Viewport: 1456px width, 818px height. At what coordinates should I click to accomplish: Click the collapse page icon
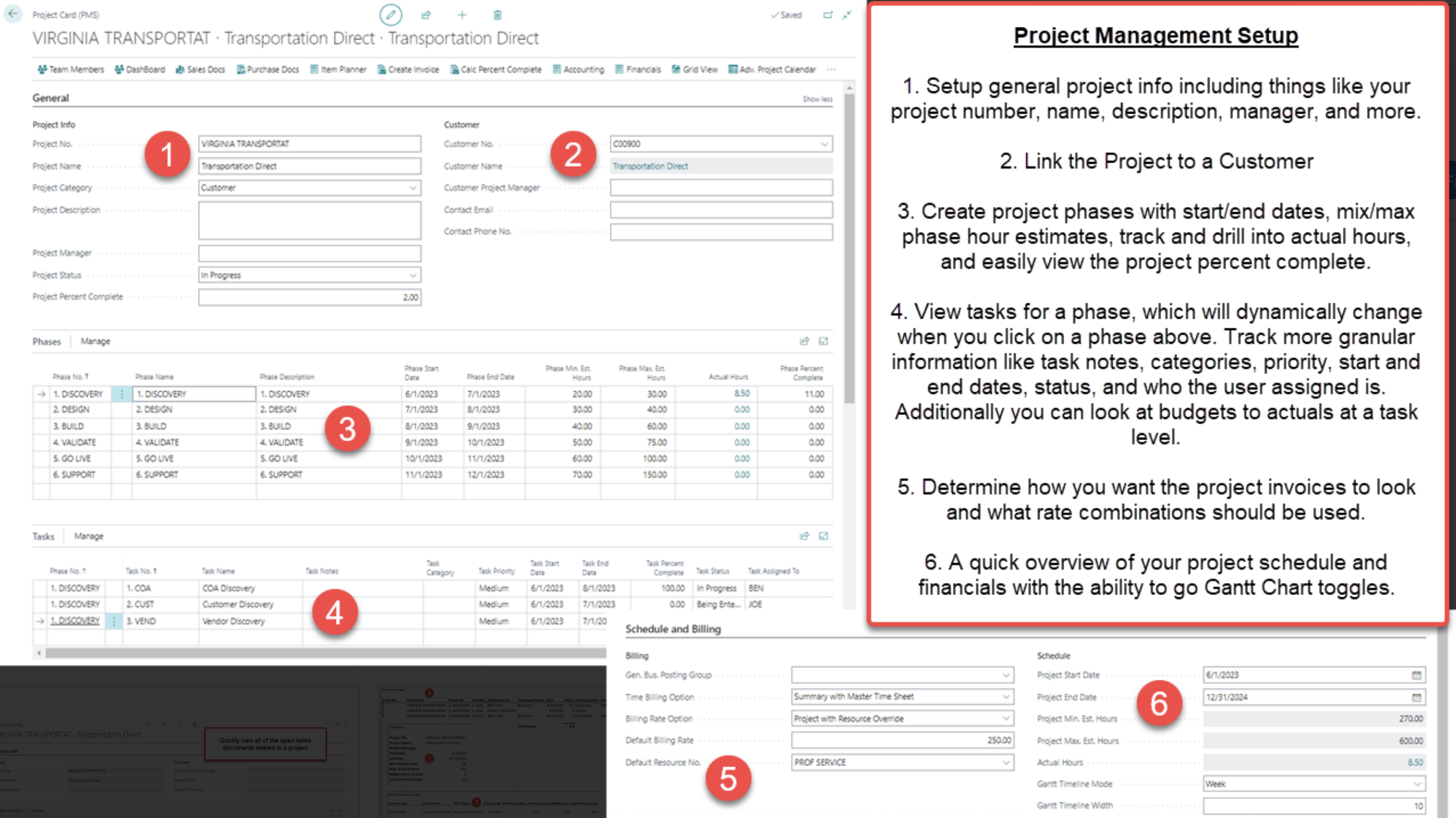pyautogui.click(x=847, y=14)
